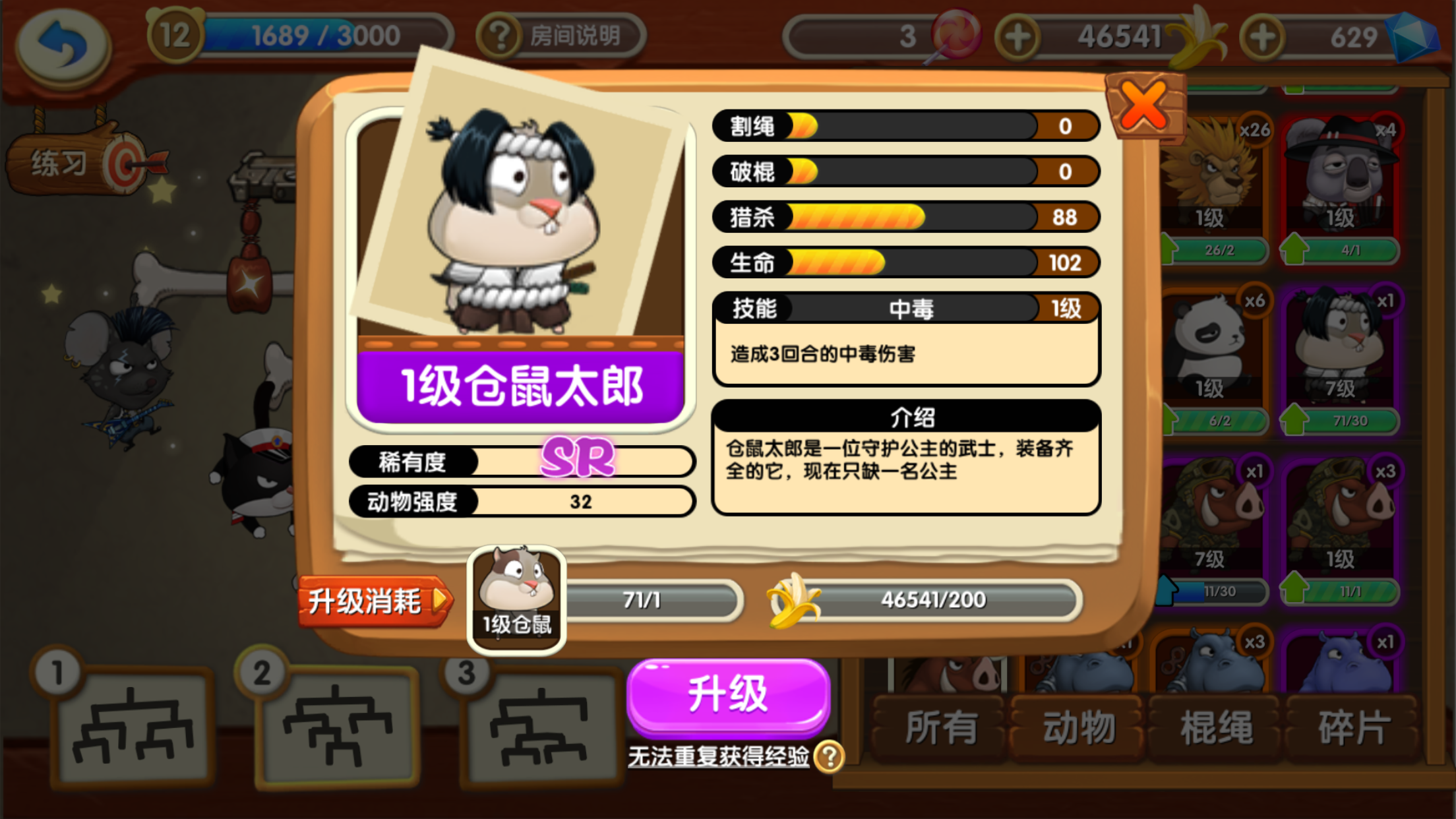Click the 练习 practice target sign
The width and height of the screenshot is (1456, 819).
[x=86, y=162]
